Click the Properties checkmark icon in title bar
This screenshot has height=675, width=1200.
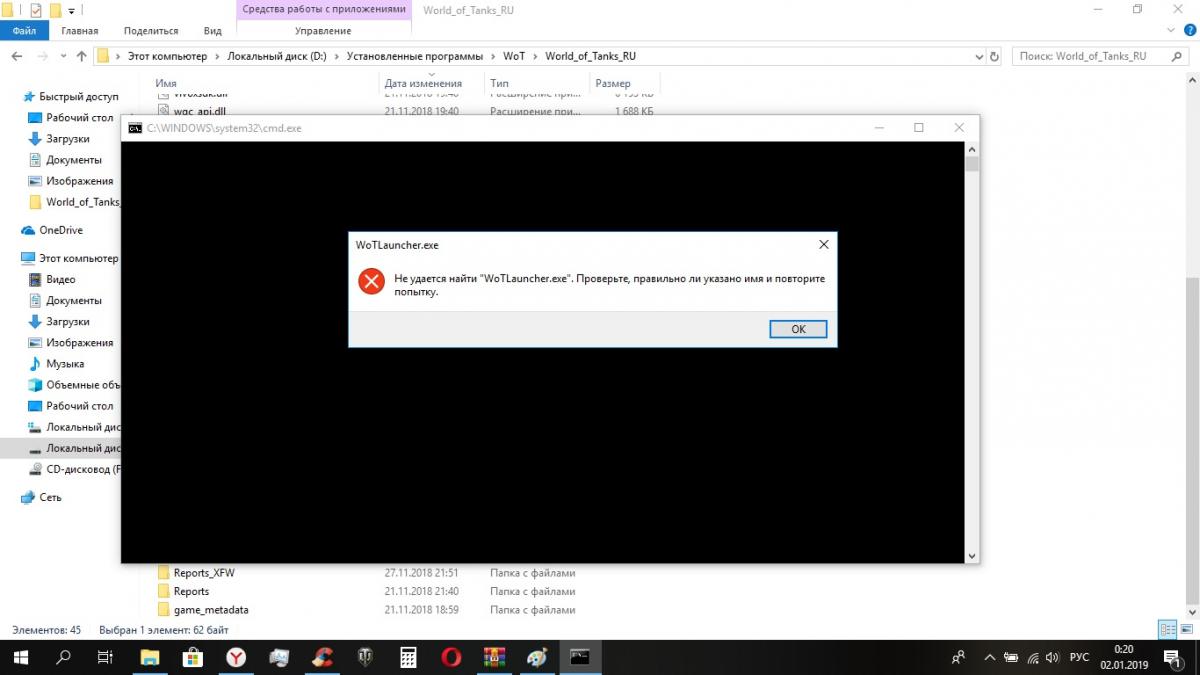[36, 10]
